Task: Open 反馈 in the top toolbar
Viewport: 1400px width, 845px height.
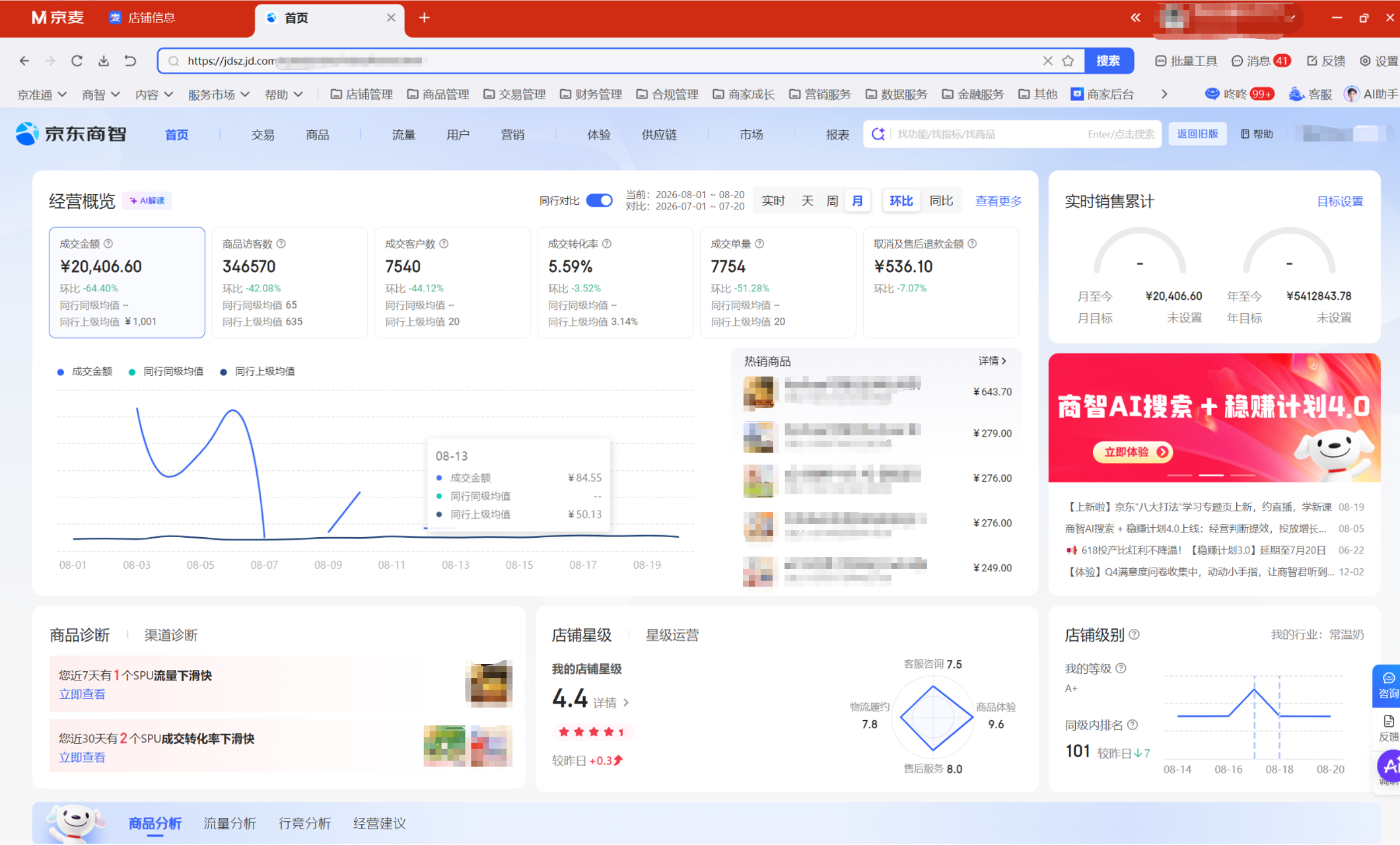Action: pos(1326,61)
